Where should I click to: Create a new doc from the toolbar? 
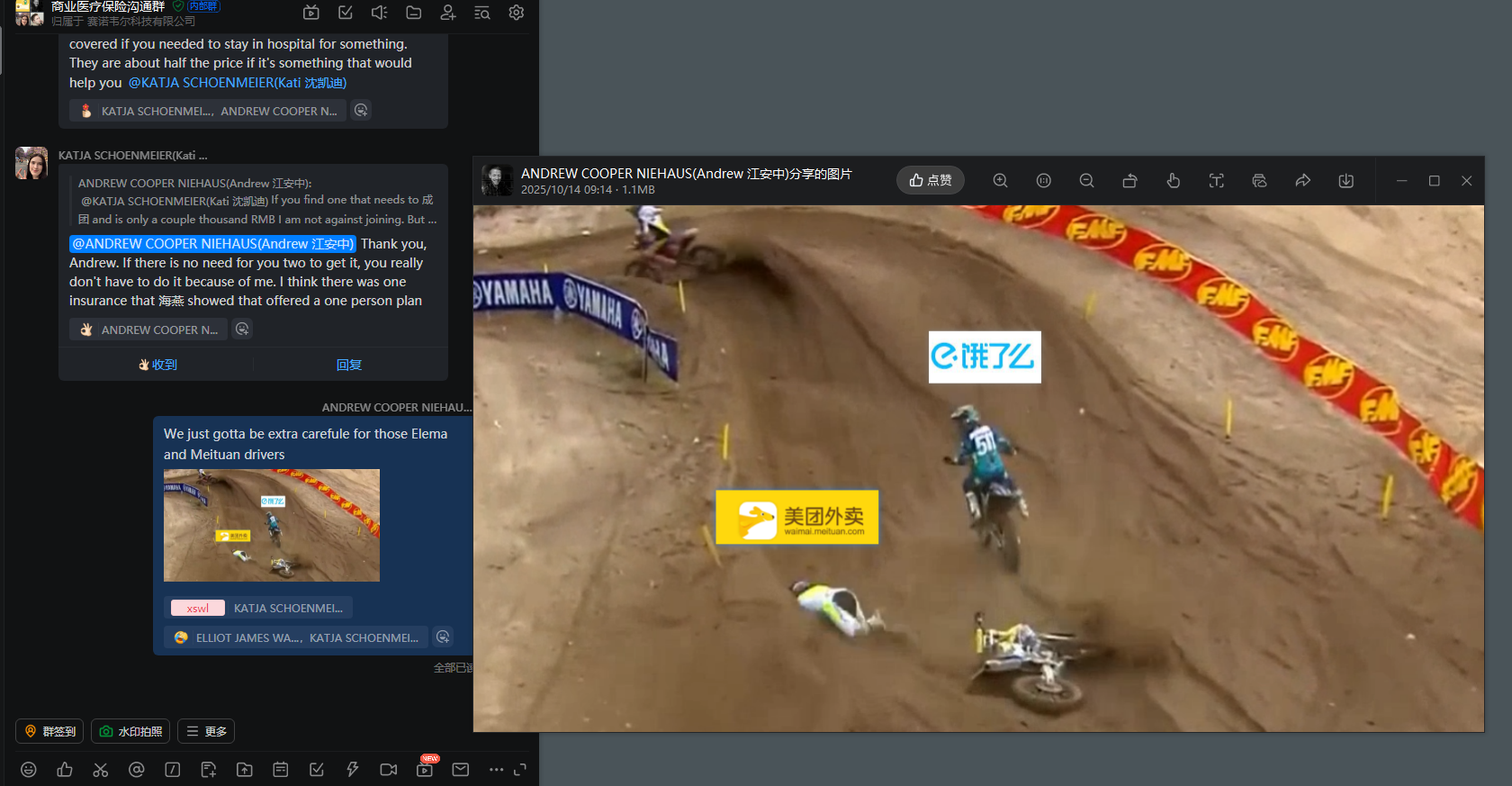pos(209,770)
